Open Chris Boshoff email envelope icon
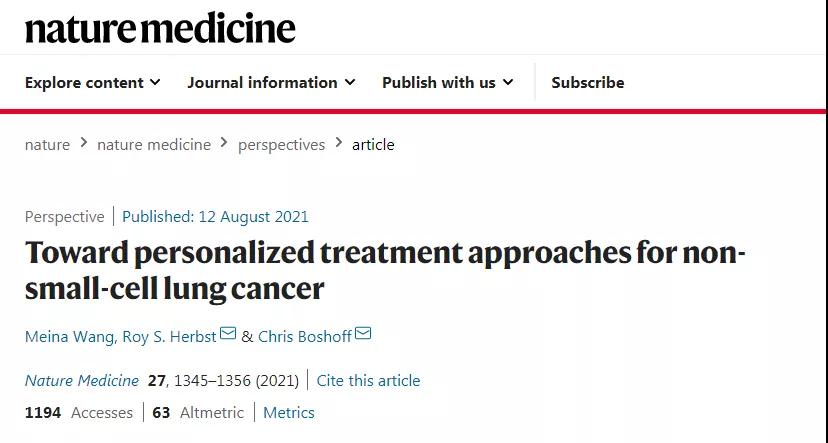The height and width of the screenshot is (443, 828). 363,333
